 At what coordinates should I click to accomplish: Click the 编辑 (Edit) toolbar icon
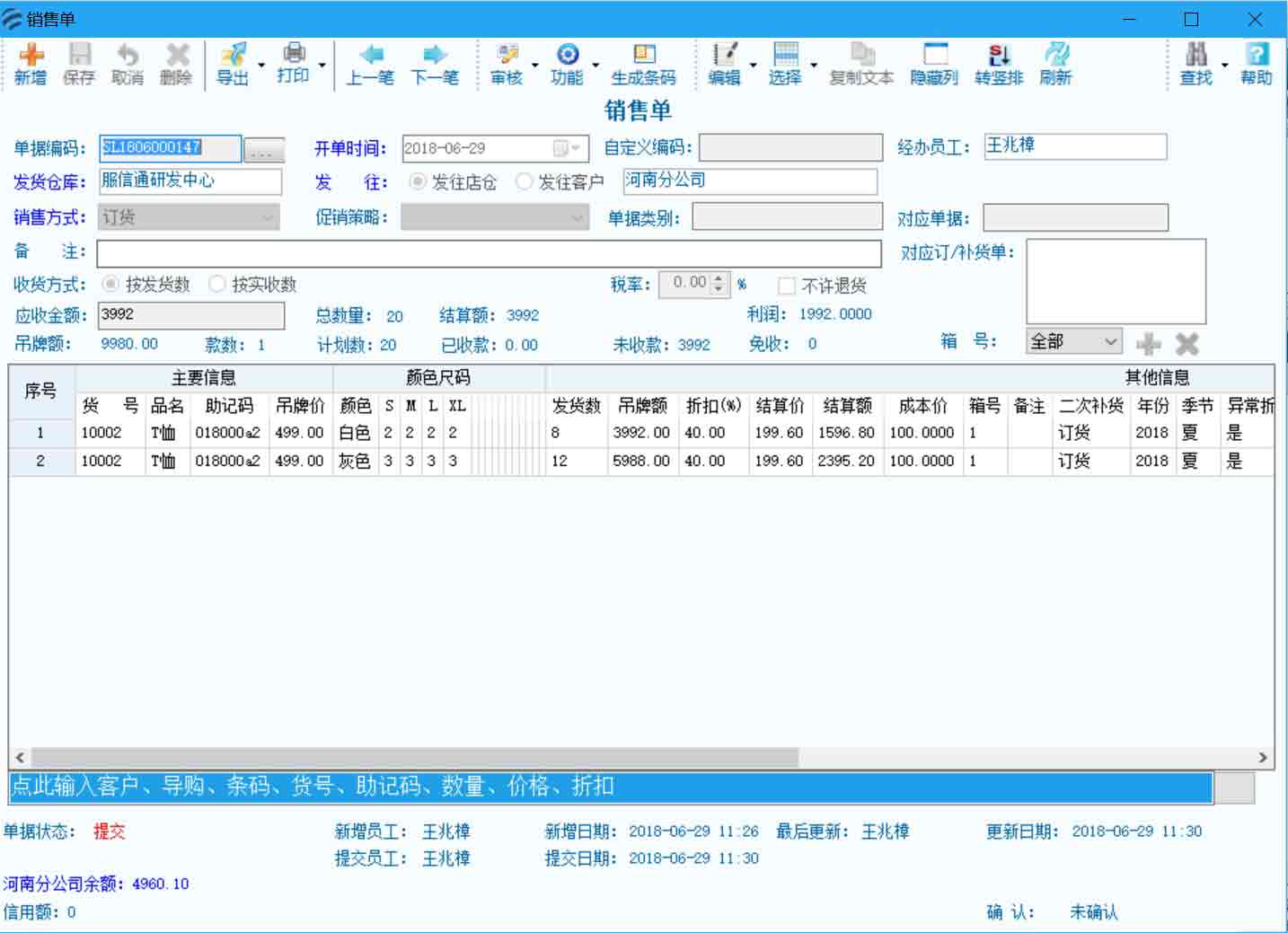(724, 64)
